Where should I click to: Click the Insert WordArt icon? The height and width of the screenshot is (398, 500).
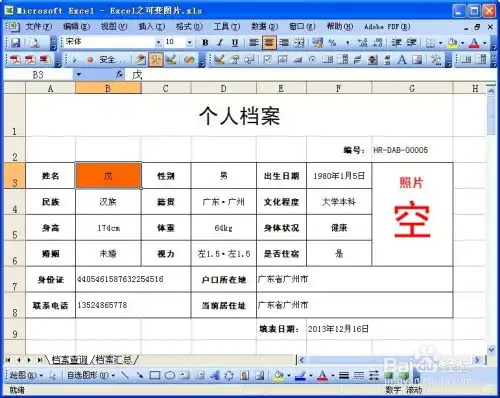[215, 376]
